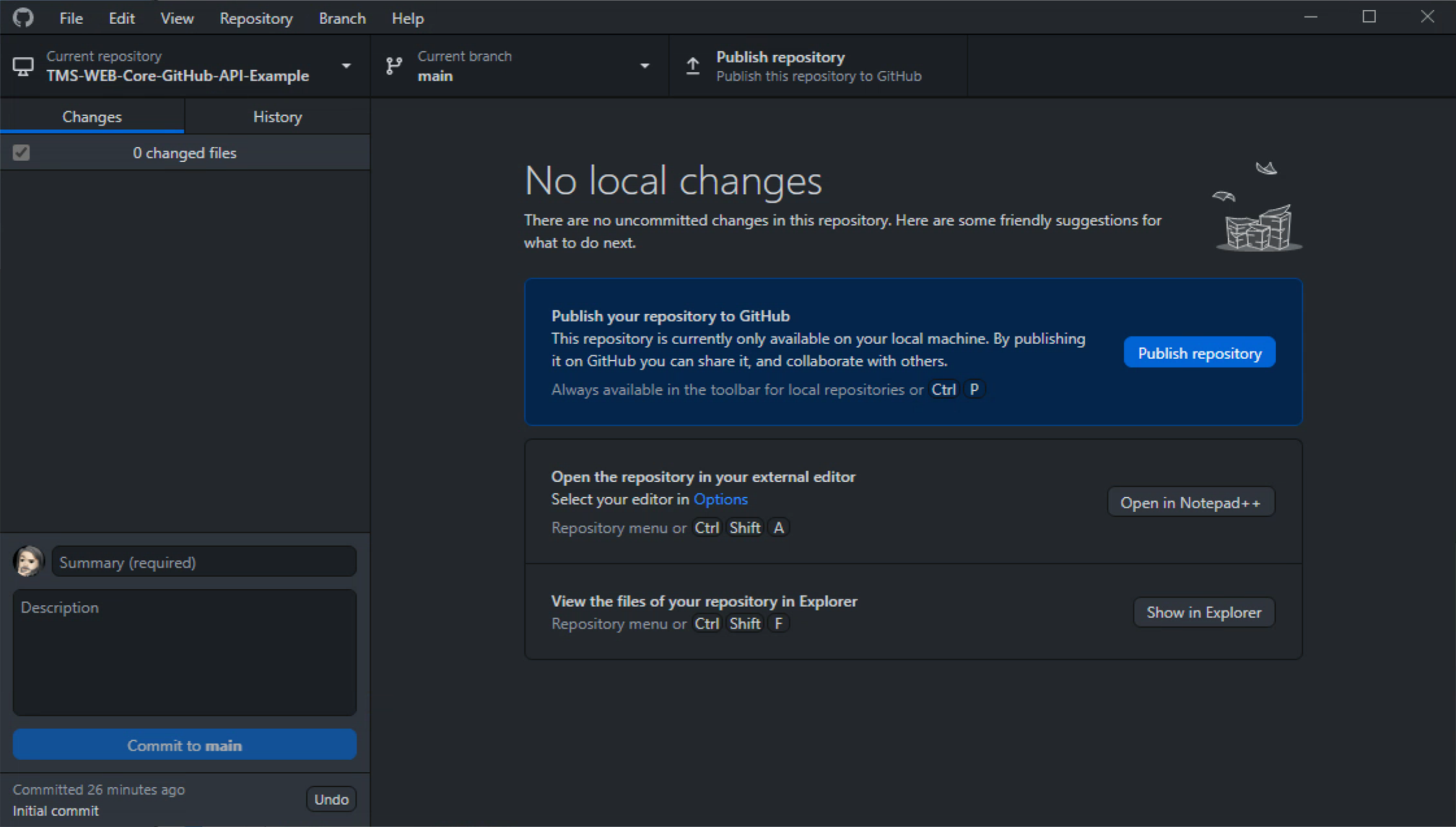Click the Summary required input field
Viewport: 1456px width, 827px height.
point(204,562)
